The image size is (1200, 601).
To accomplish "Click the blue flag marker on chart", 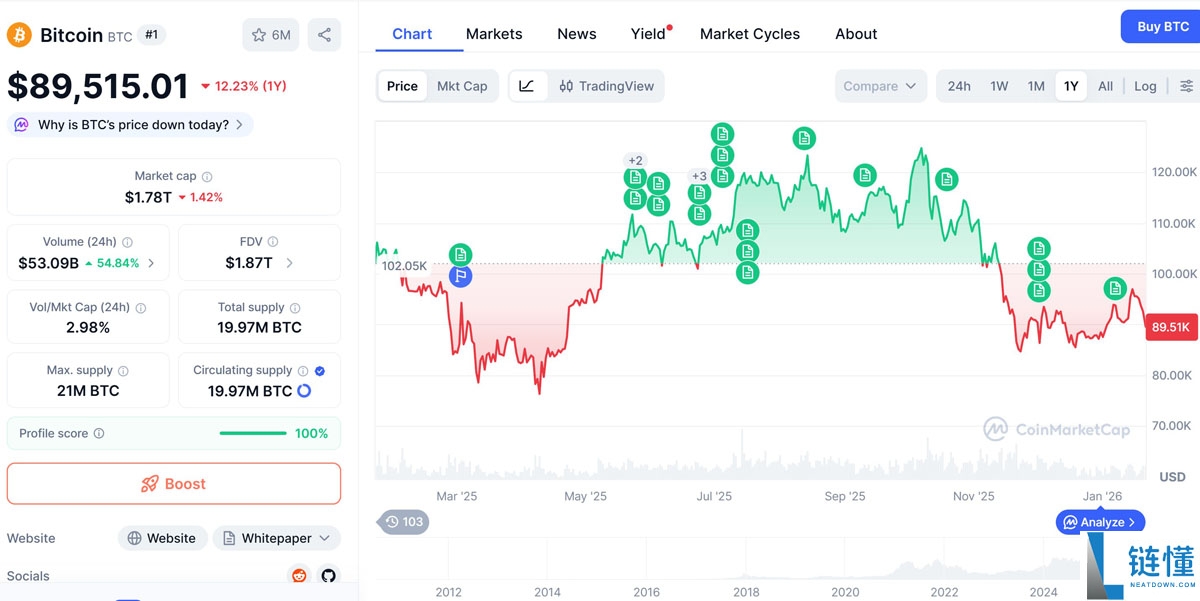I will point(460,275).
